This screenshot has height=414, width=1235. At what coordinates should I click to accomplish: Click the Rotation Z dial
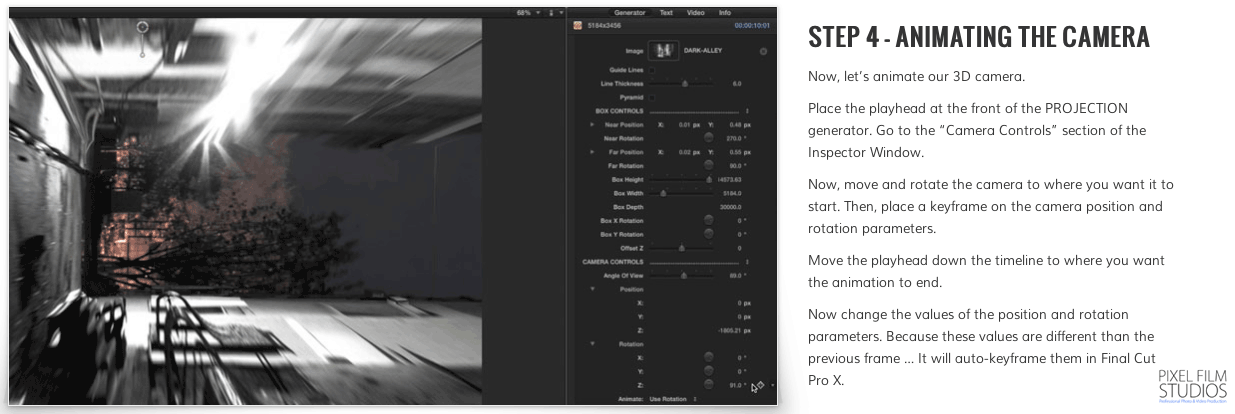708,384
